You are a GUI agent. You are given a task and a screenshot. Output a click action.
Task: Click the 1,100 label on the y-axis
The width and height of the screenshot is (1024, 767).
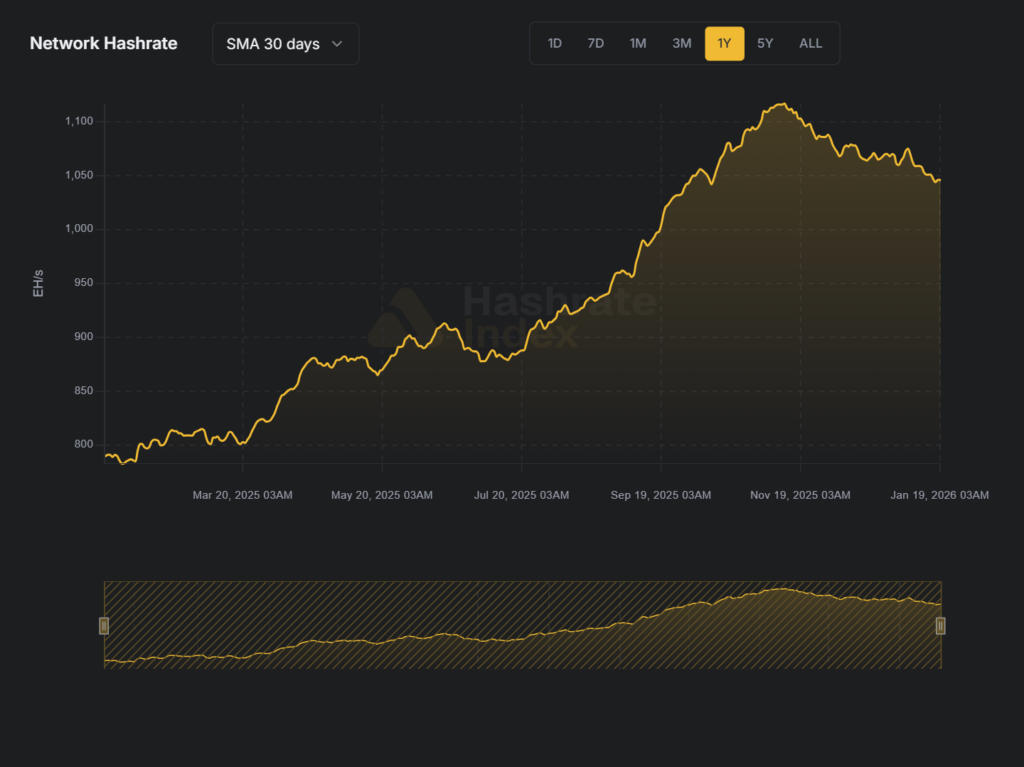[78, 121]
